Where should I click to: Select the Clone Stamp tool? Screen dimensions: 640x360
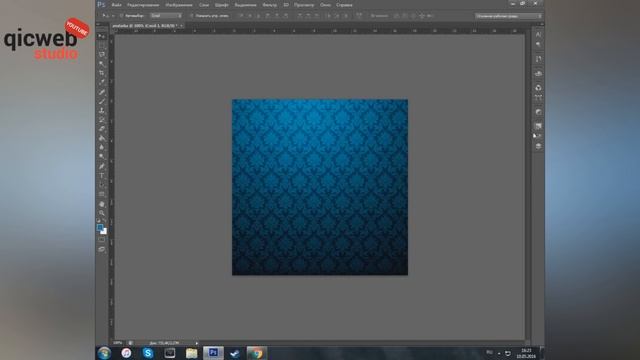[x=101, y=111]
